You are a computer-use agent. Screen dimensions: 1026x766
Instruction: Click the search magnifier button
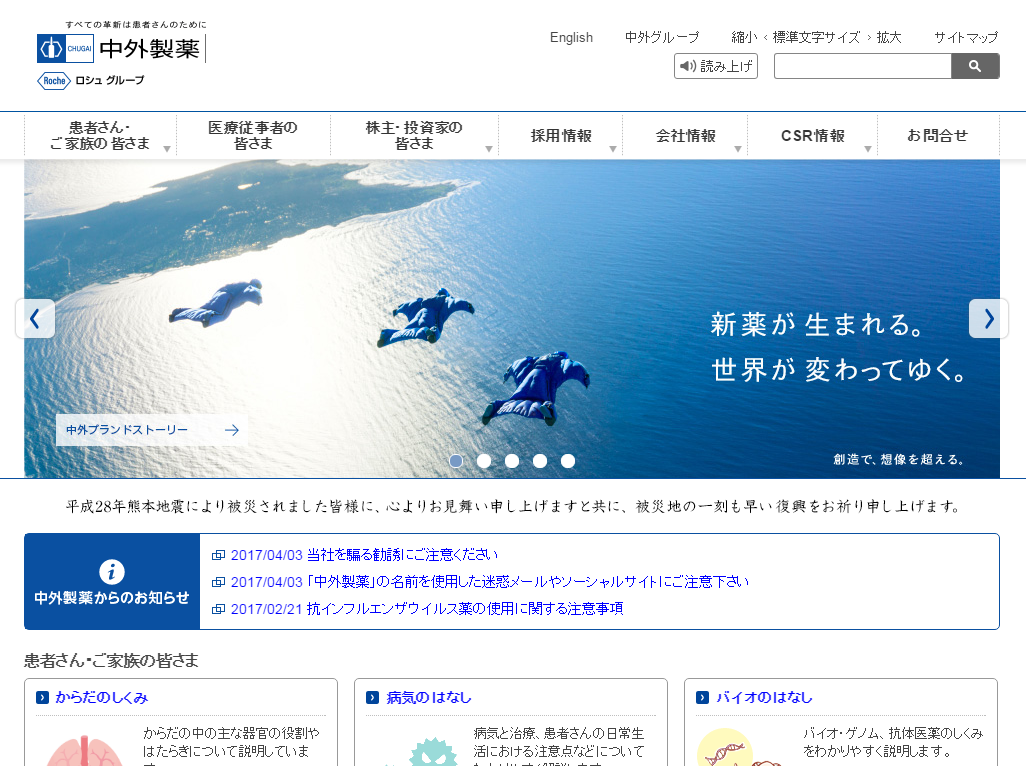[x=975, y=66]
